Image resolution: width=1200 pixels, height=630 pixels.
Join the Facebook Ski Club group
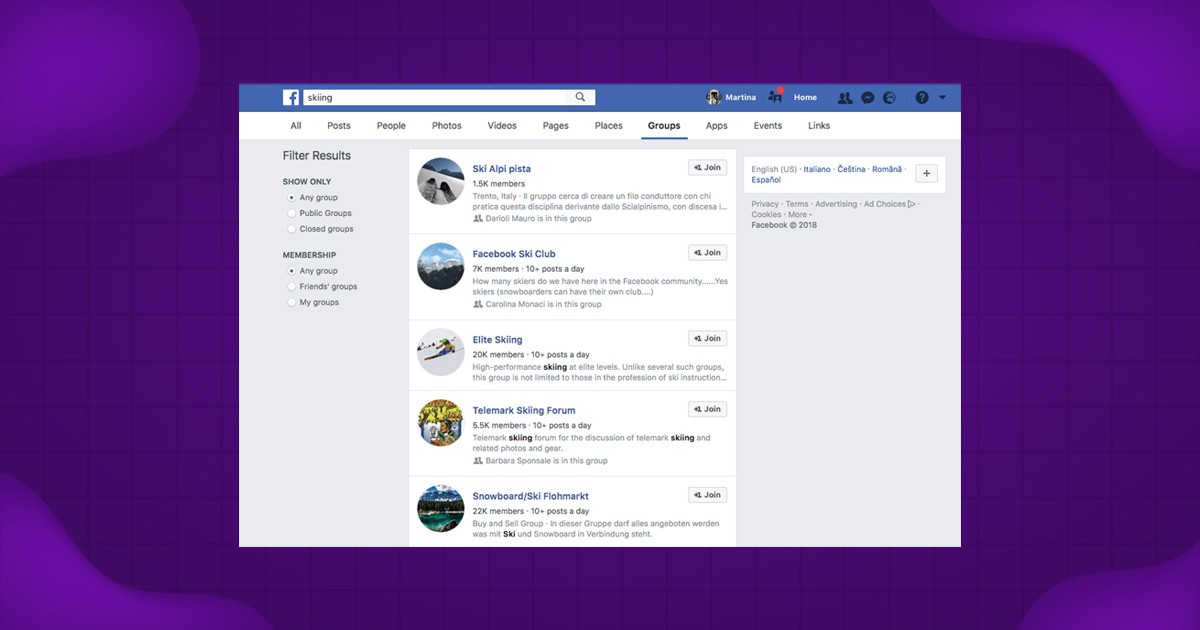[x=707, y=253]
